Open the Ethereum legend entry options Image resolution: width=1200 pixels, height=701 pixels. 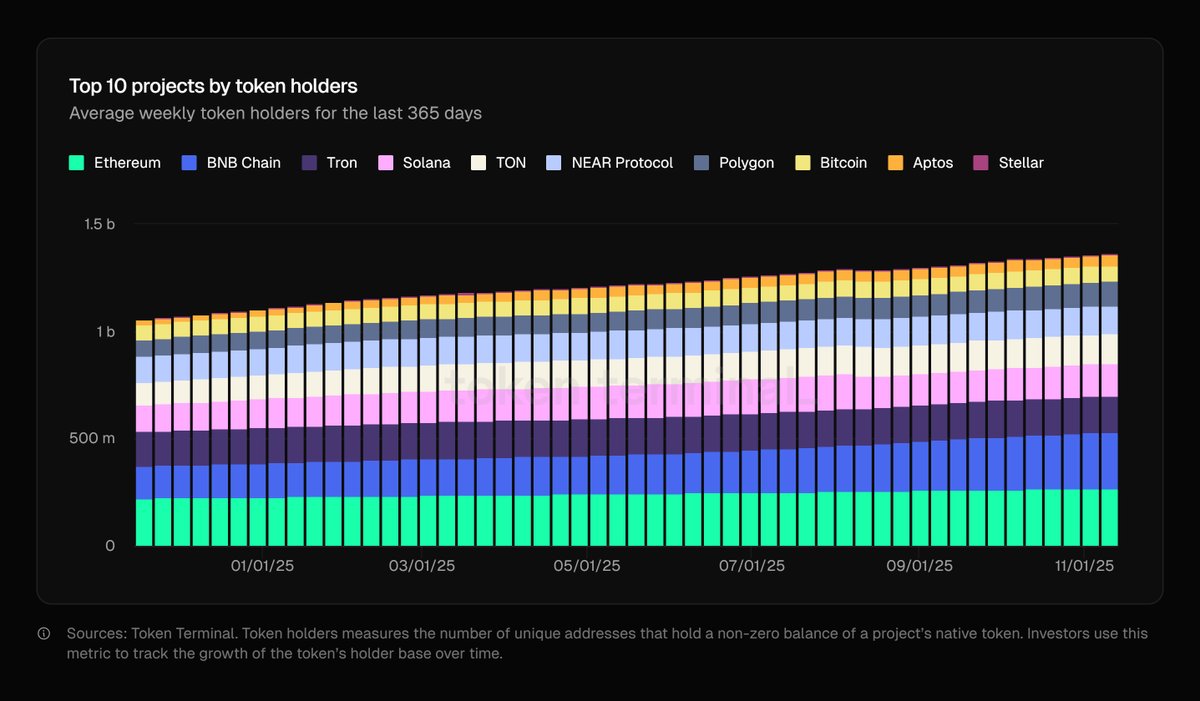click(115, 162)
